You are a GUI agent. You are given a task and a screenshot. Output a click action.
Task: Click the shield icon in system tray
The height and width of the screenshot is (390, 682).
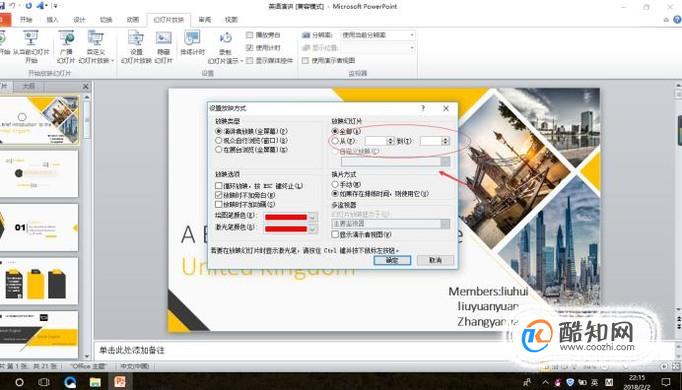click(570, 382)
